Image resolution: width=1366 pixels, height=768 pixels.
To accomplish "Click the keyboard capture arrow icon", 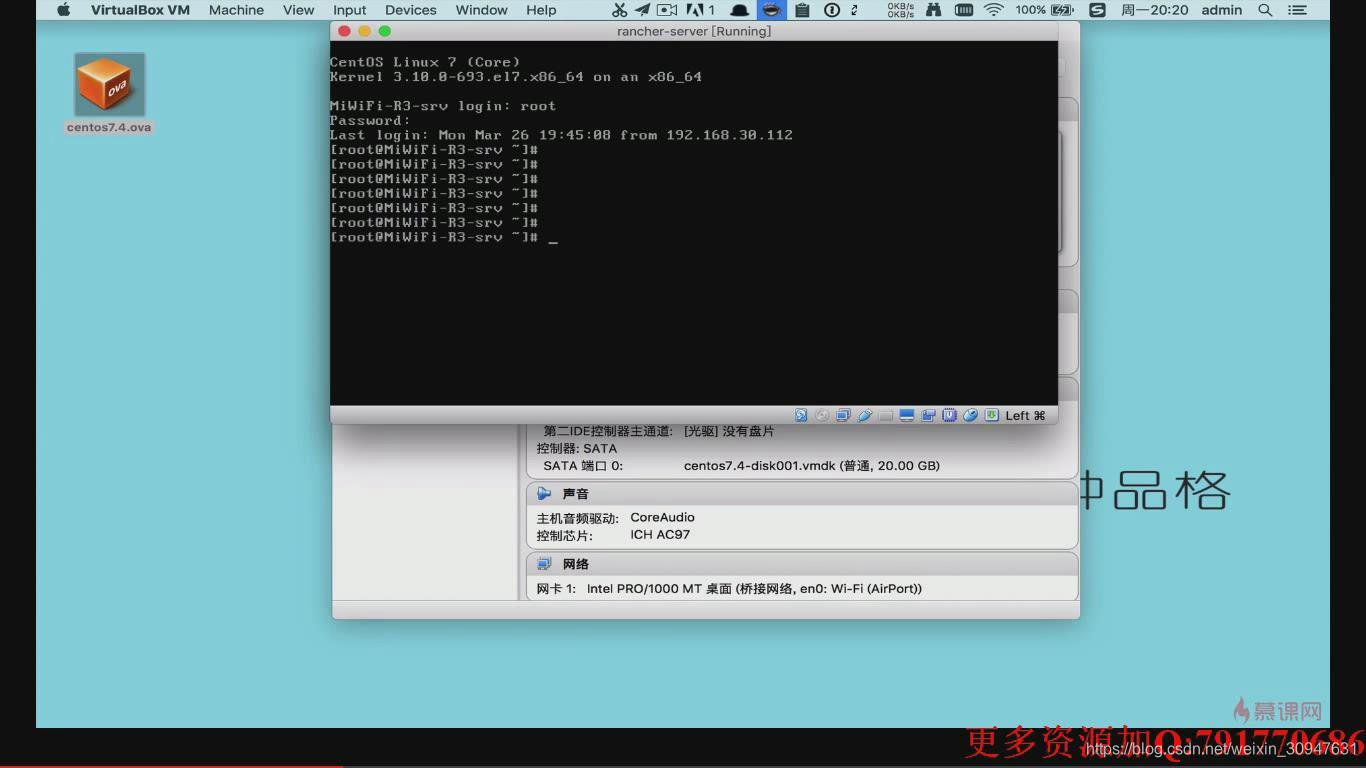I will point(991,415).
